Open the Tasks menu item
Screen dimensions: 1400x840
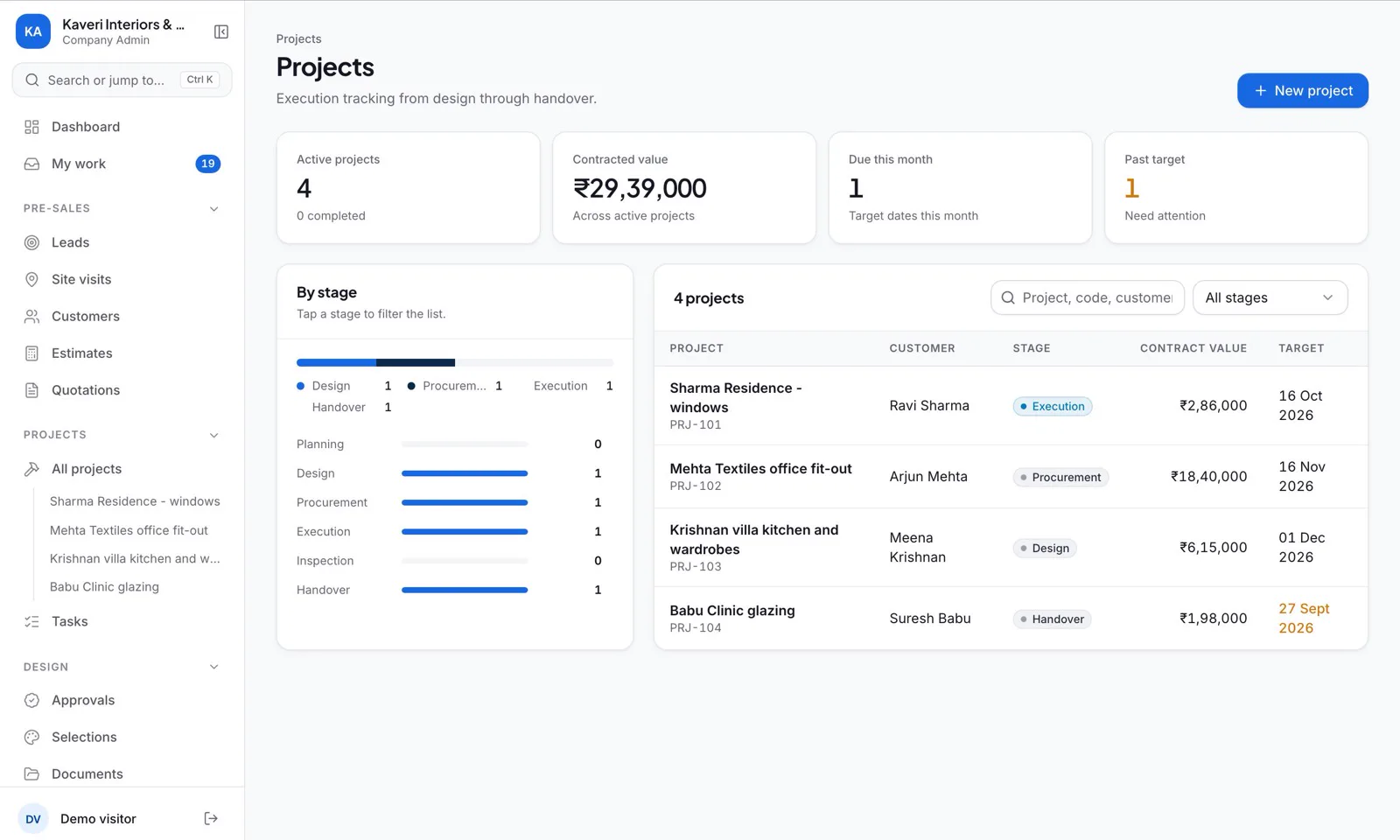[x=122, y=621]
